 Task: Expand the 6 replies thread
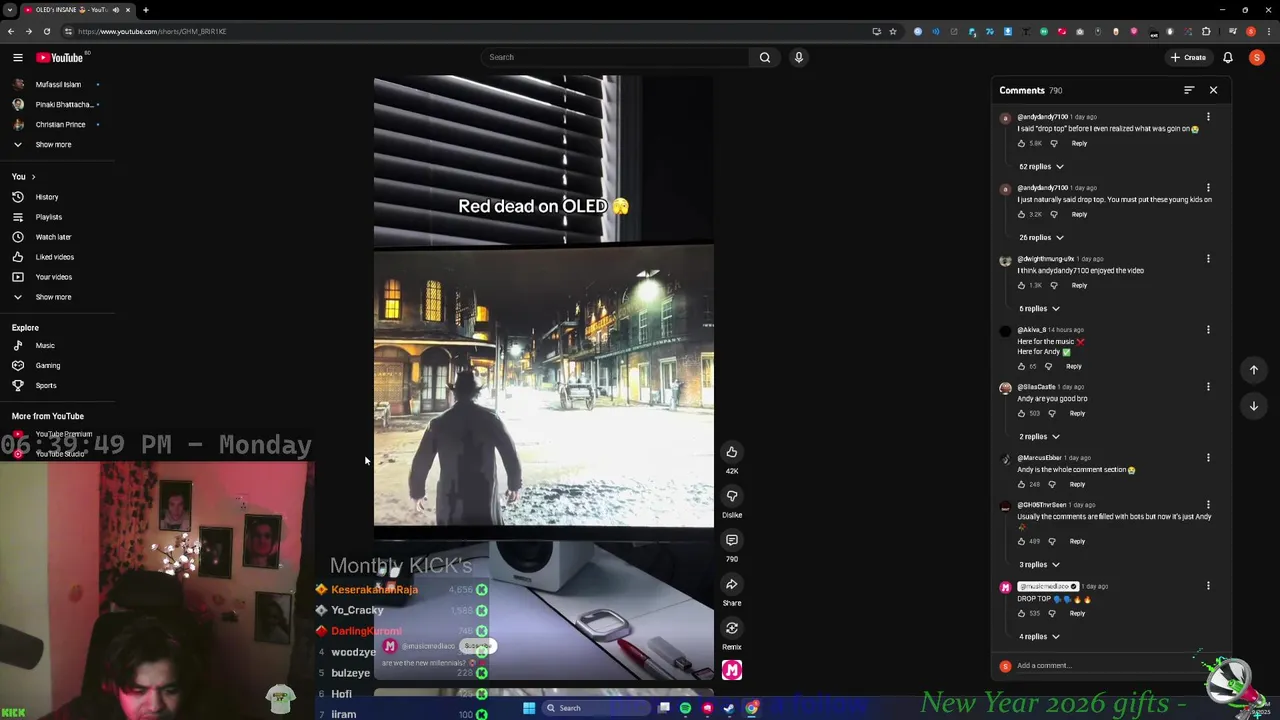(1039, 308)
